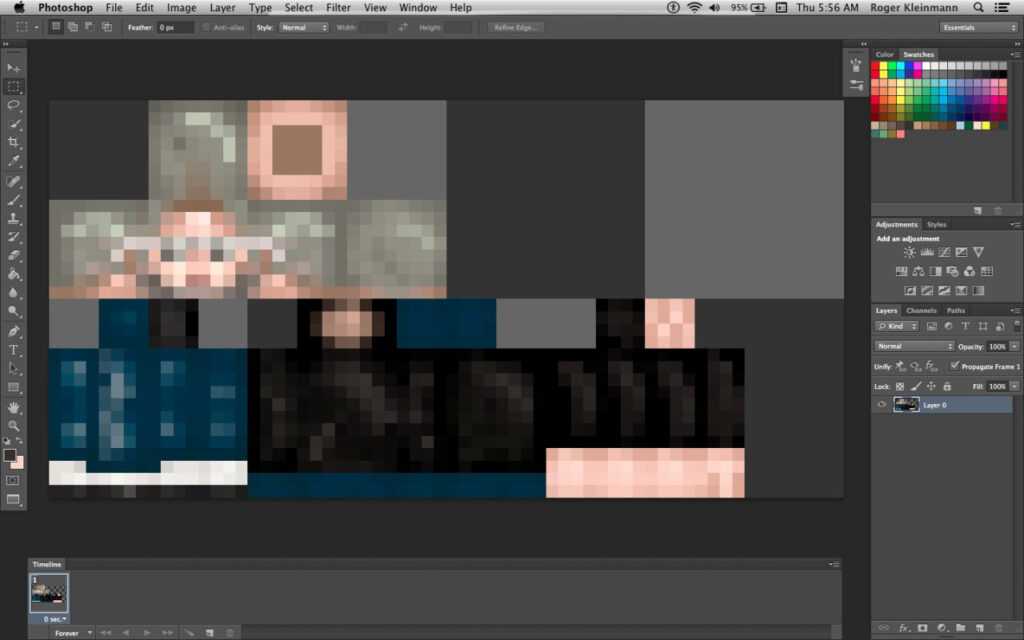Click the Refine Edge button
1024x640 pixels.
click(x=515, y=27)
